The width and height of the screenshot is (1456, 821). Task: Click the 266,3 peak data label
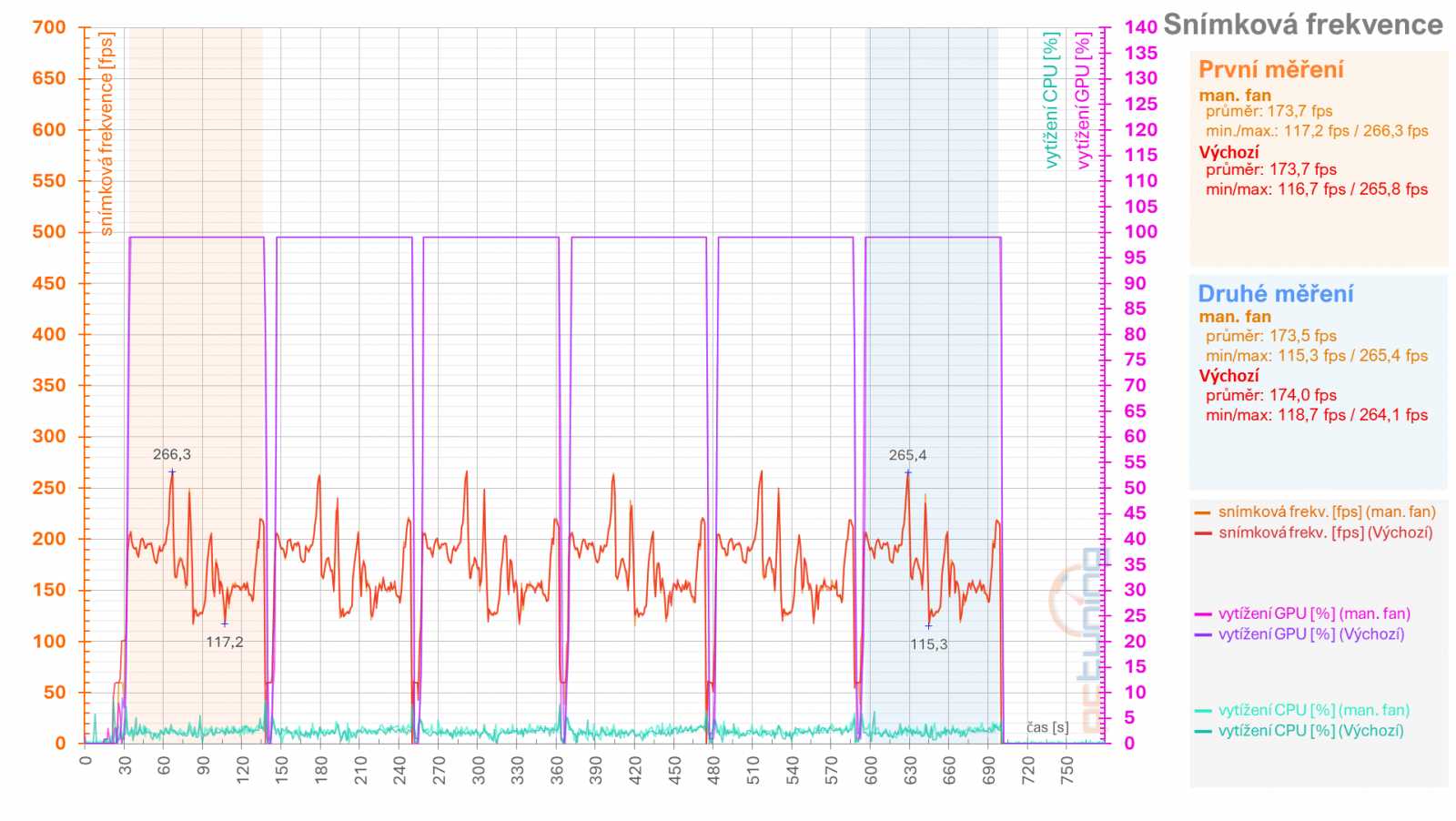[172, 454]
